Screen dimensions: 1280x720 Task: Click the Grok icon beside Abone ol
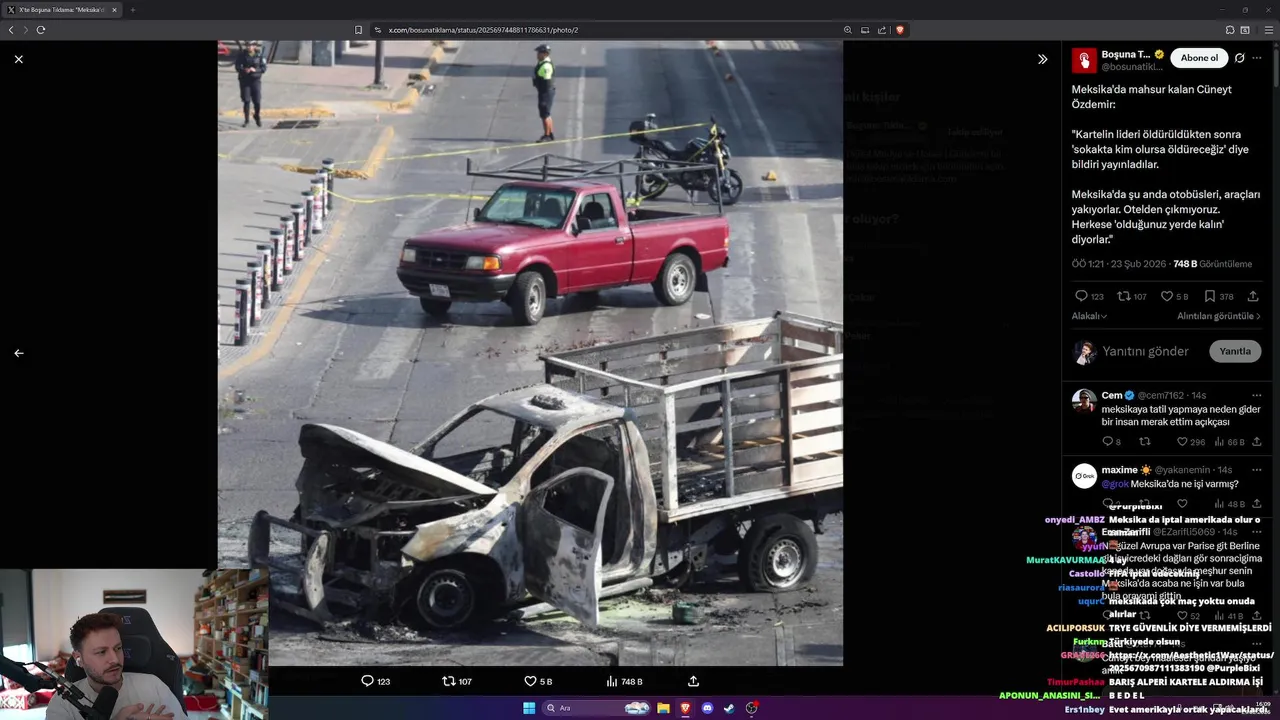[1239, 58]
